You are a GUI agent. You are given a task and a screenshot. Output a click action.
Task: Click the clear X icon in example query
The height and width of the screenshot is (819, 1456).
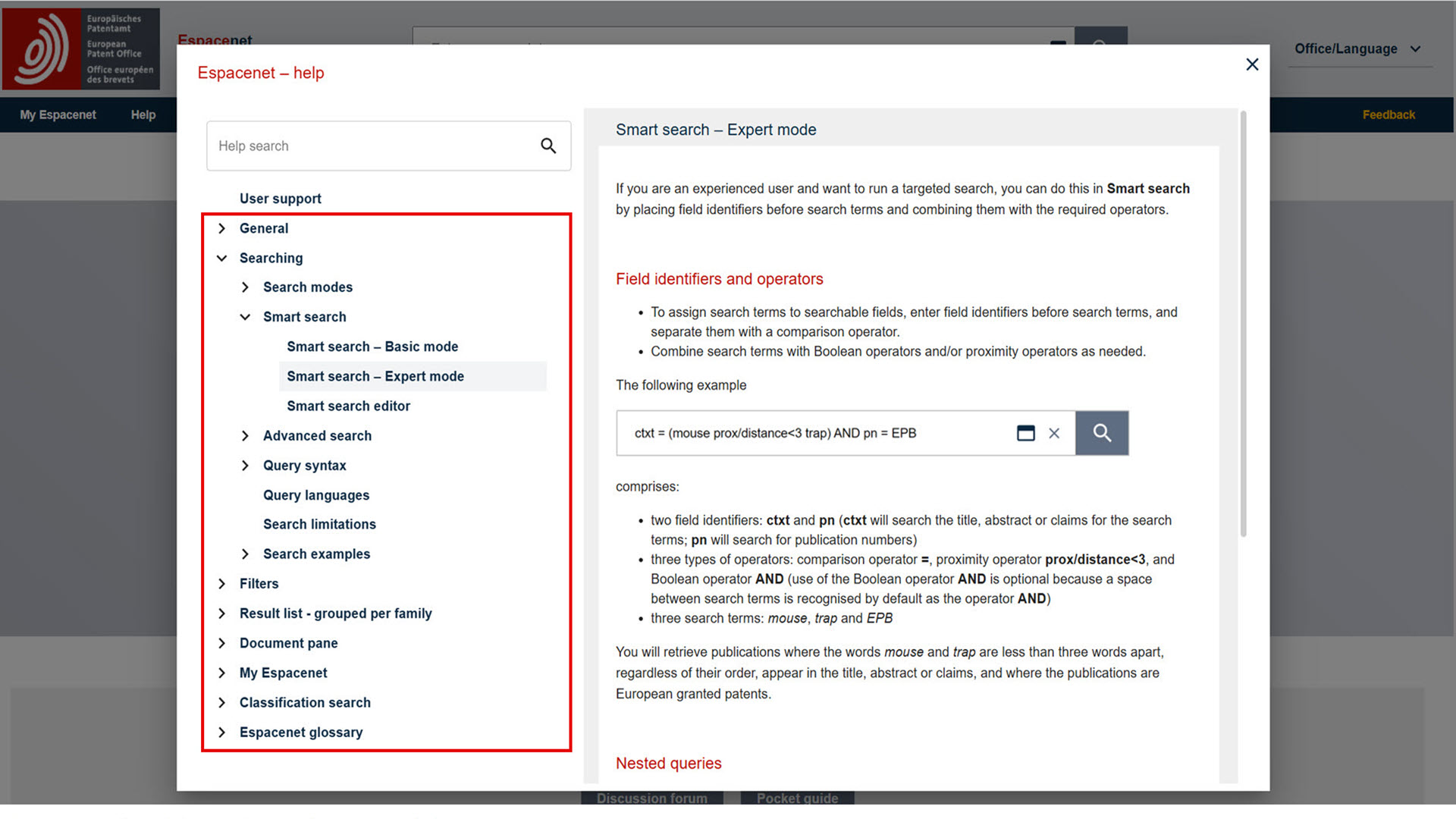1054,433
